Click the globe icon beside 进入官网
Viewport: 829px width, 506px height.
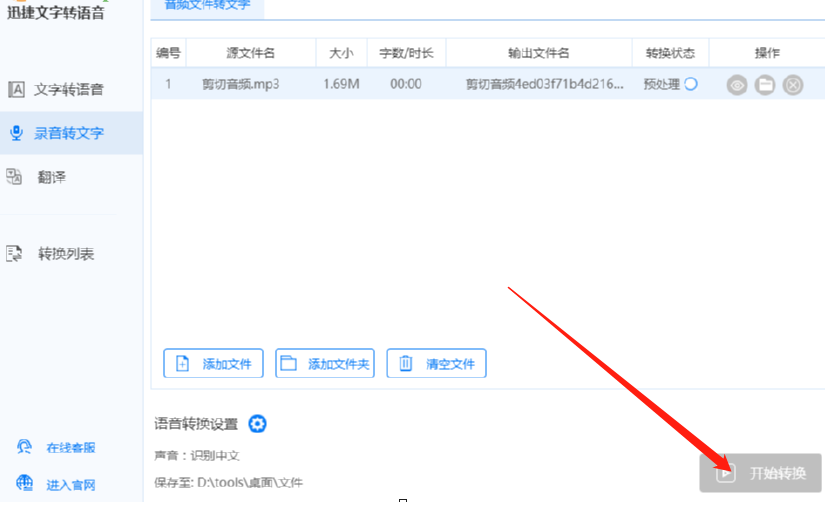pos(24,483)
